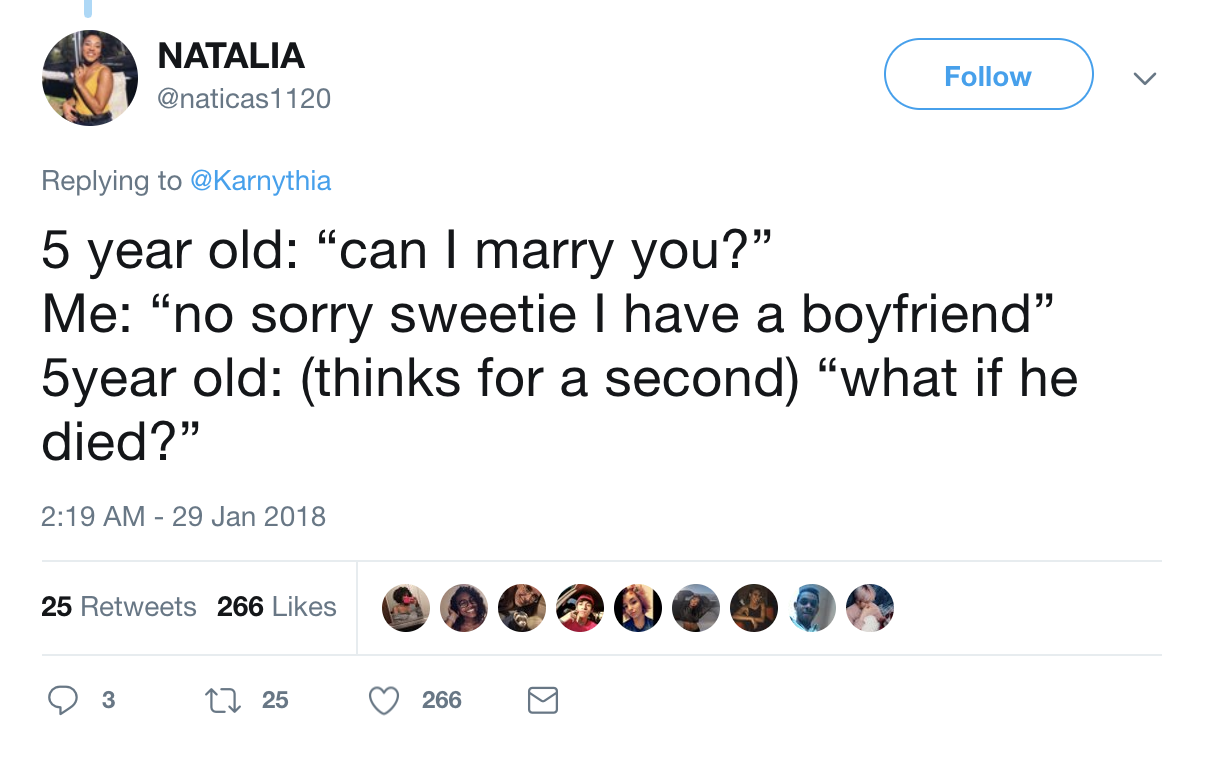Click the Follow button
The image size is (1208, 762).
[988, 75]
